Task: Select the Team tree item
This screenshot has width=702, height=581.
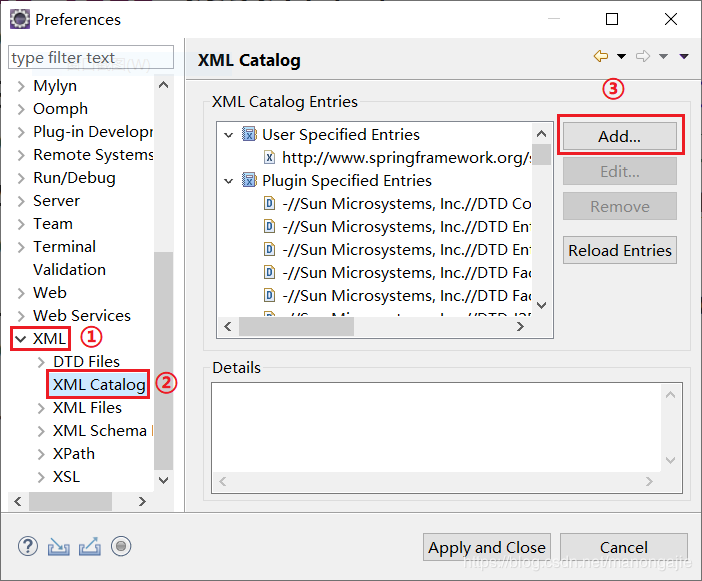Action: pyautogui.click(x=53, y=223)
